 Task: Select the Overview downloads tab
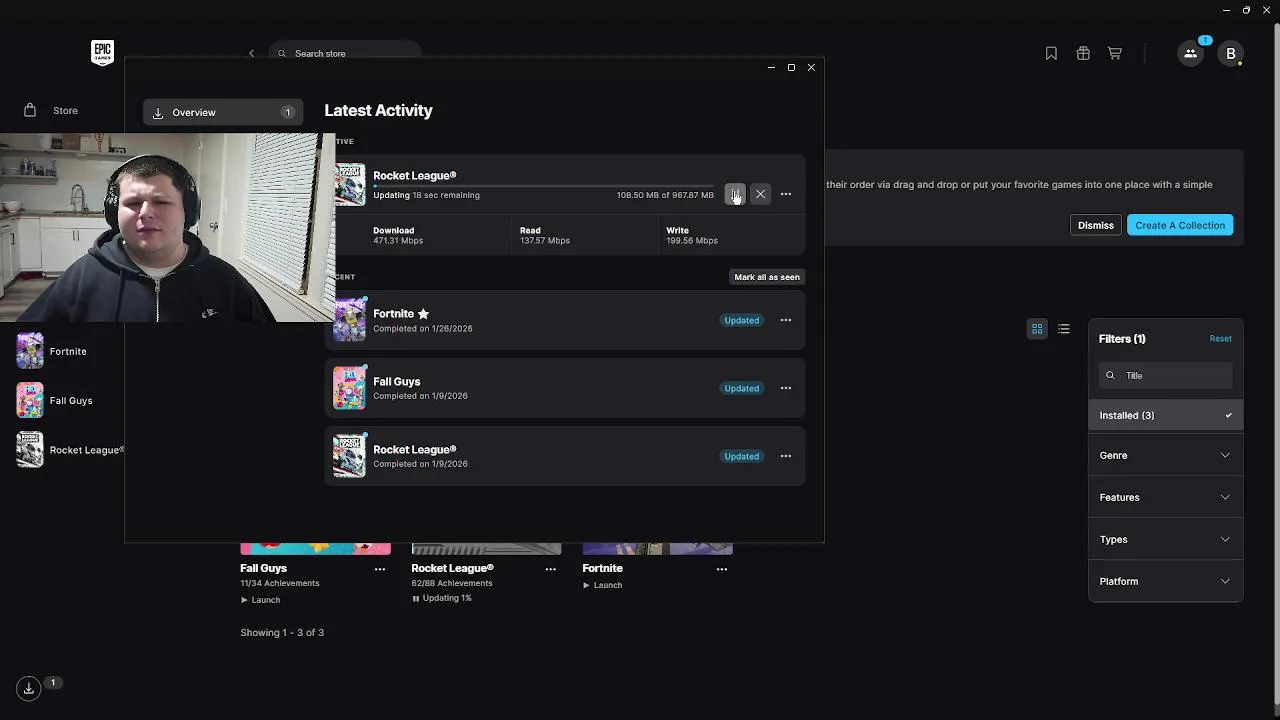click(222, 112)
